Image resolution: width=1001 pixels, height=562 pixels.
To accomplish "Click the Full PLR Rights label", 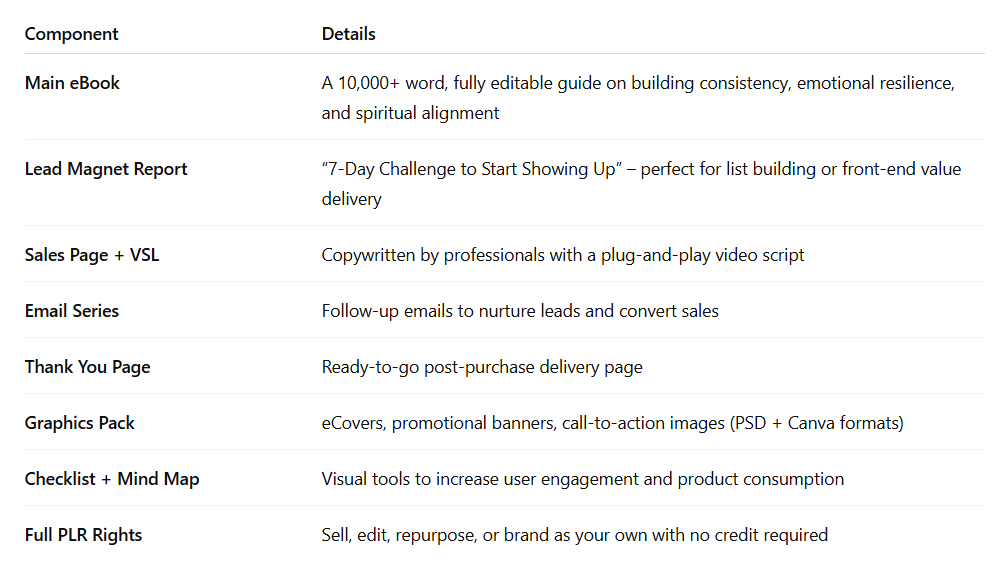I will [84, 535].
